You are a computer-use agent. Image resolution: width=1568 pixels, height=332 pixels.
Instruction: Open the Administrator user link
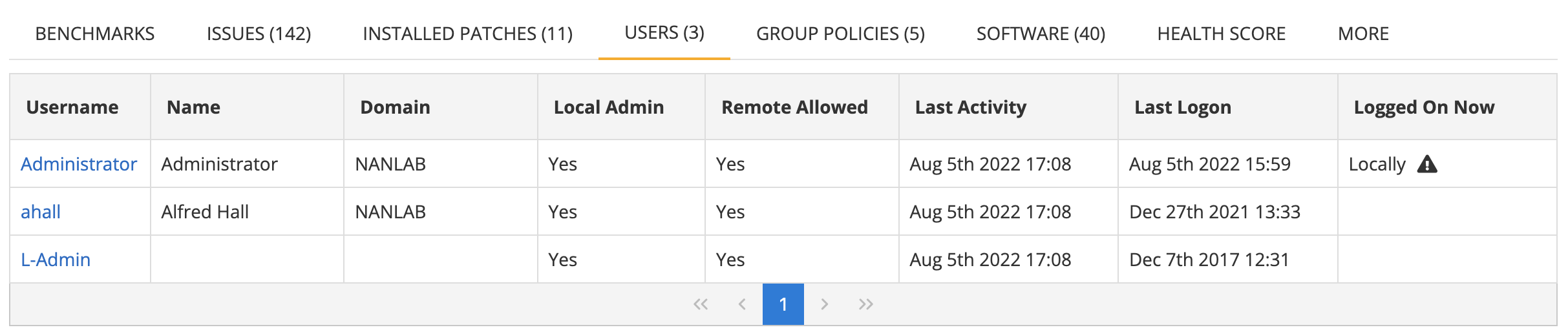tap(79, 164)
